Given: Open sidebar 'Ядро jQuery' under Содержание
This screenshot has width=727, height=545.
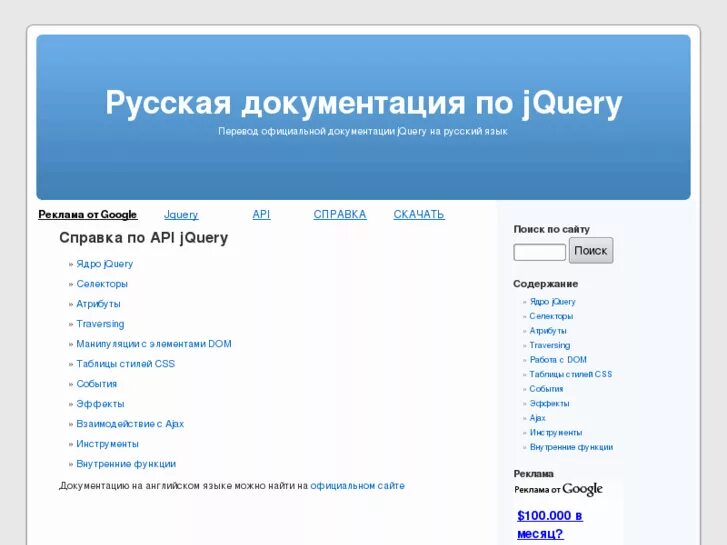Looking at the screenshot, I should point(553,301).
